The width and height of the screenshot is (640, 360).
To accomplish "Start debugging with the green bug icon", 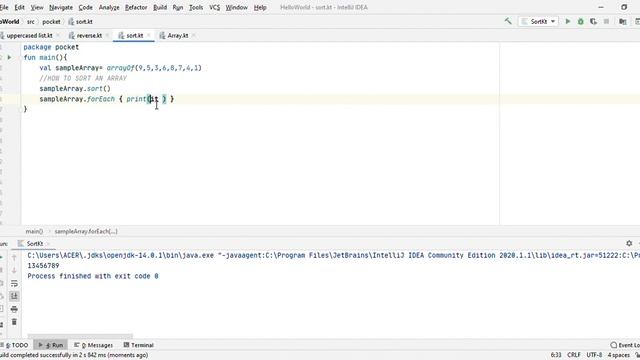I will (580, 22).
